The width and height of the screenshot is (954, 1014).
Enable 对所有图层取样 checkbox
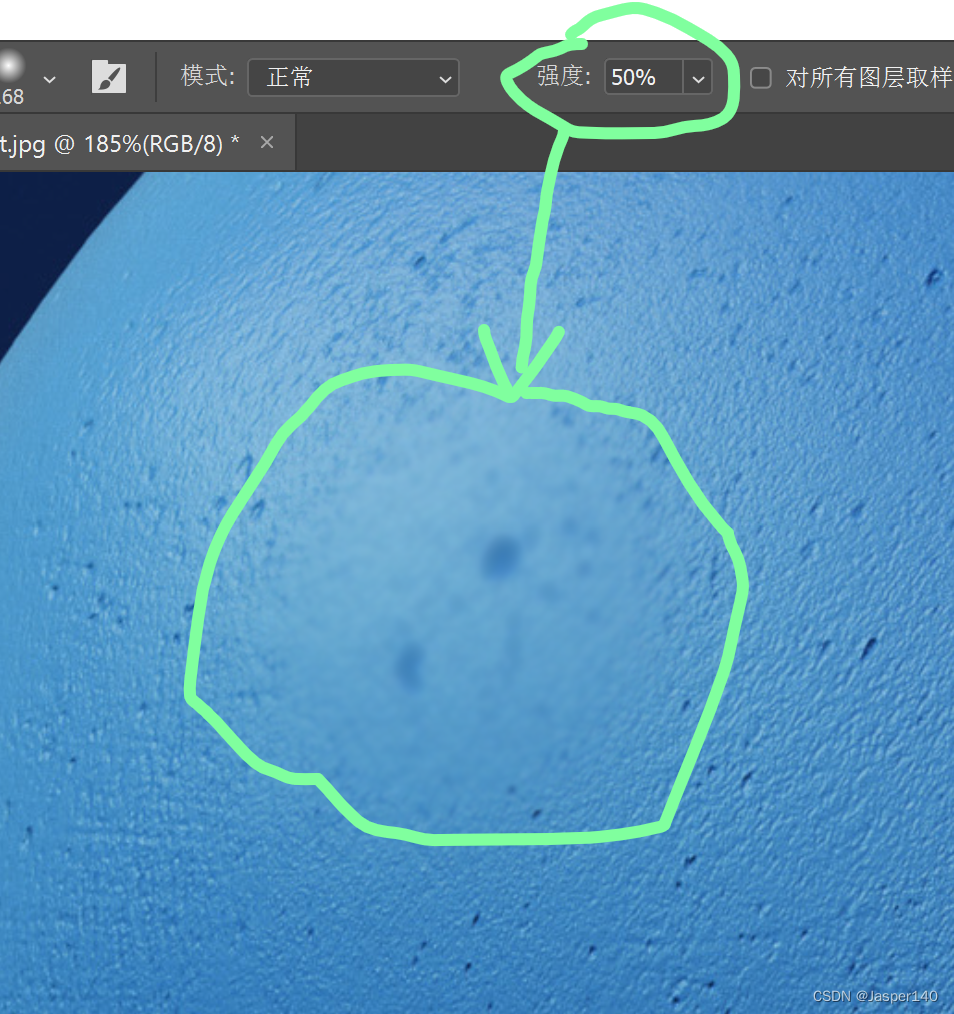tap(761, 78)
